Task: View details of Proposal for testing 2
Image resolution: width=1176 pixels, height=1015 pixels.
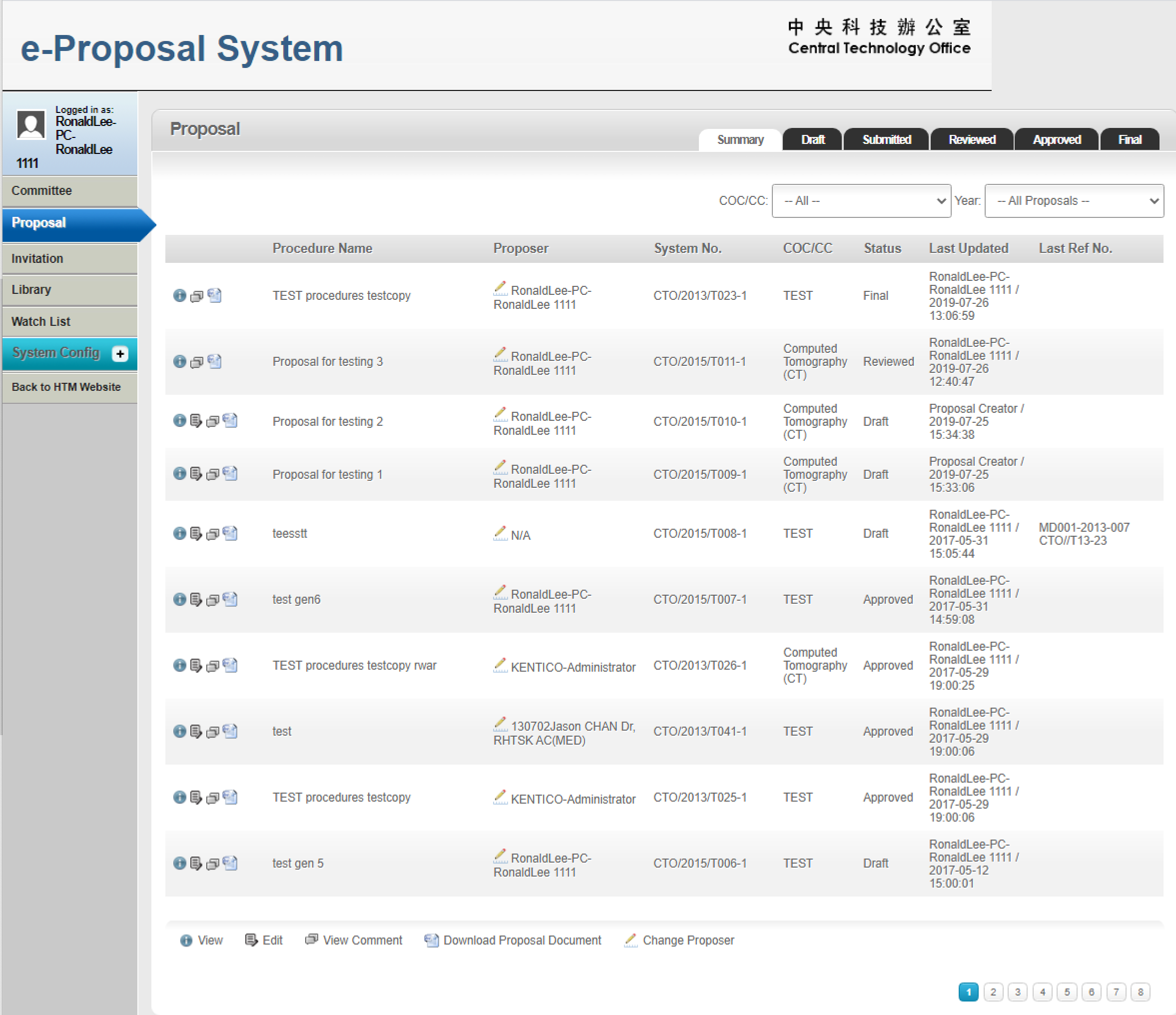Action: point(179,421)
